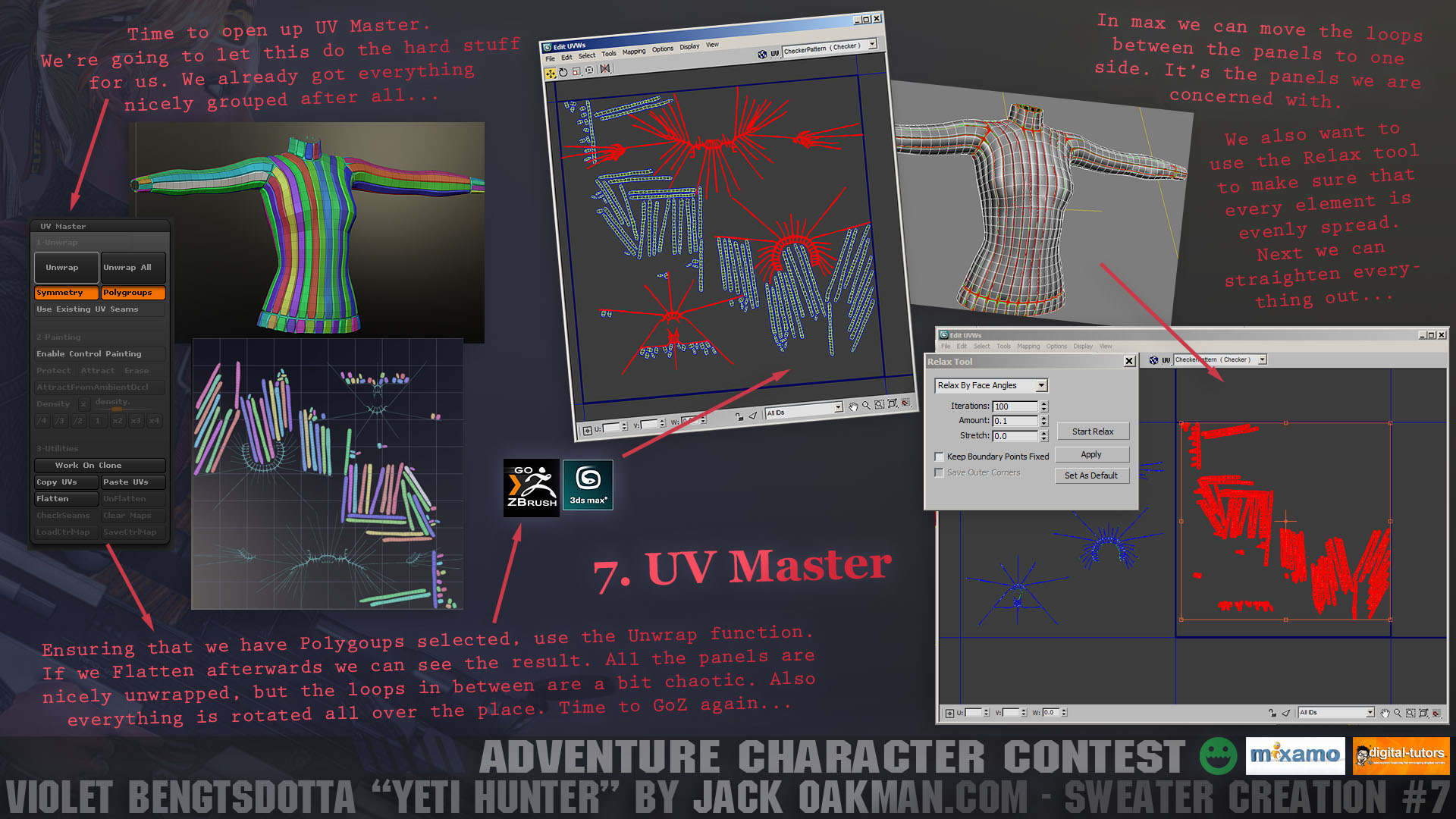Screen dimensions: 1456x819
Task: Click the lock selection icon in top Edit UVWs
Action: 739,416
